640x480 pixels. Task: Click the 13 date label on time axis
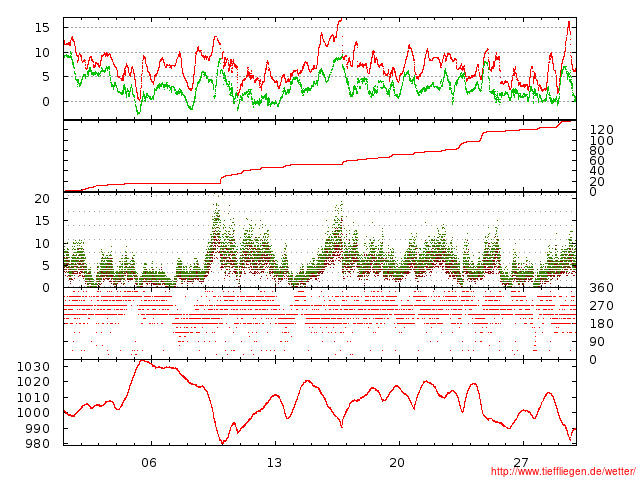pos(274,463)
